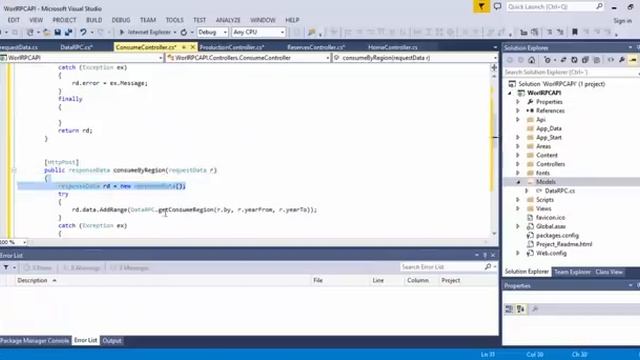Open the TOOLS menu
Image resolution: width=640 pixels, height=360 pixels.
tap(174, 20)
